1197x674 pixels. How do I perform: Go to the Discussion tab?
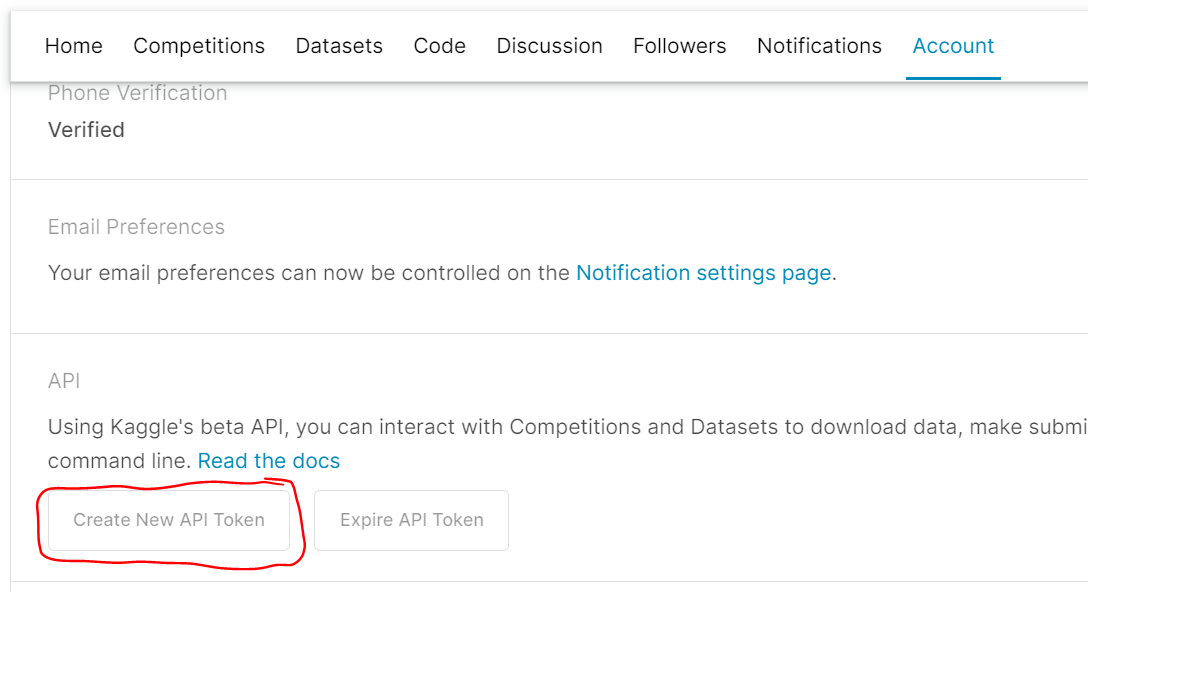pos(549,46)
